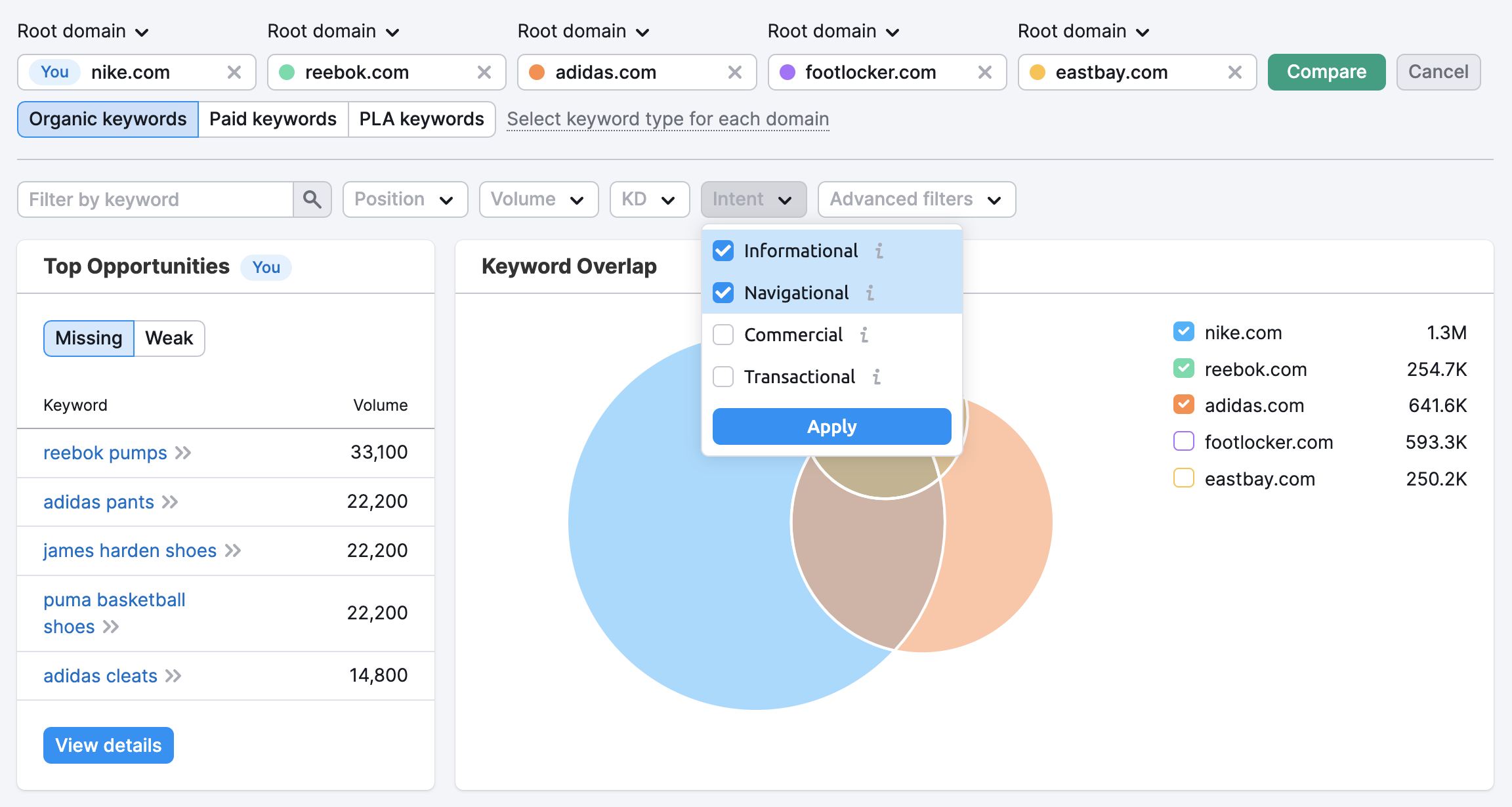Enable the Commercial intent filter
1512x807 pixels.
tap(723, 335)
